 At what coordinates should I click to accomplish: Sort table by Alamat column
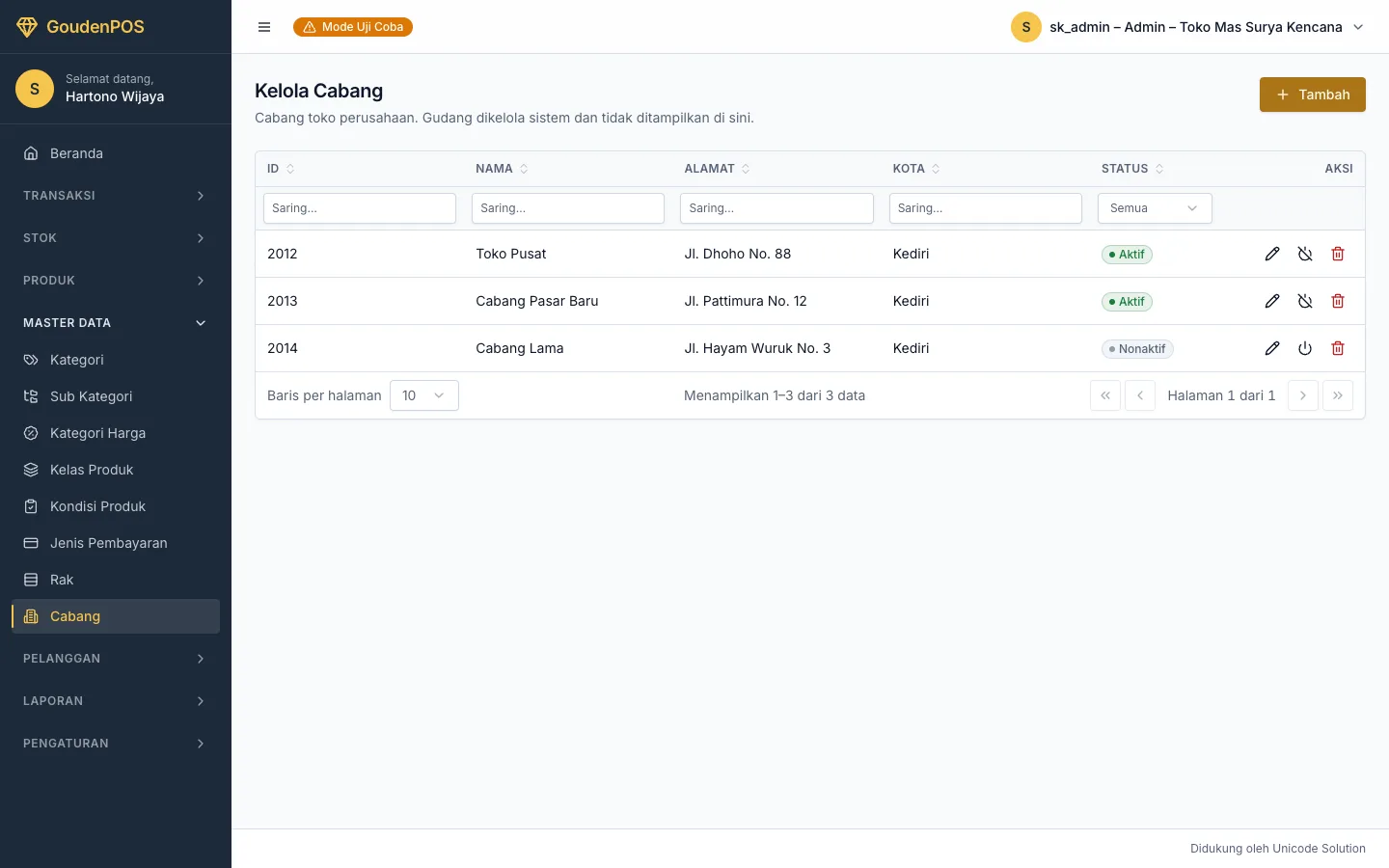[717, 169]
